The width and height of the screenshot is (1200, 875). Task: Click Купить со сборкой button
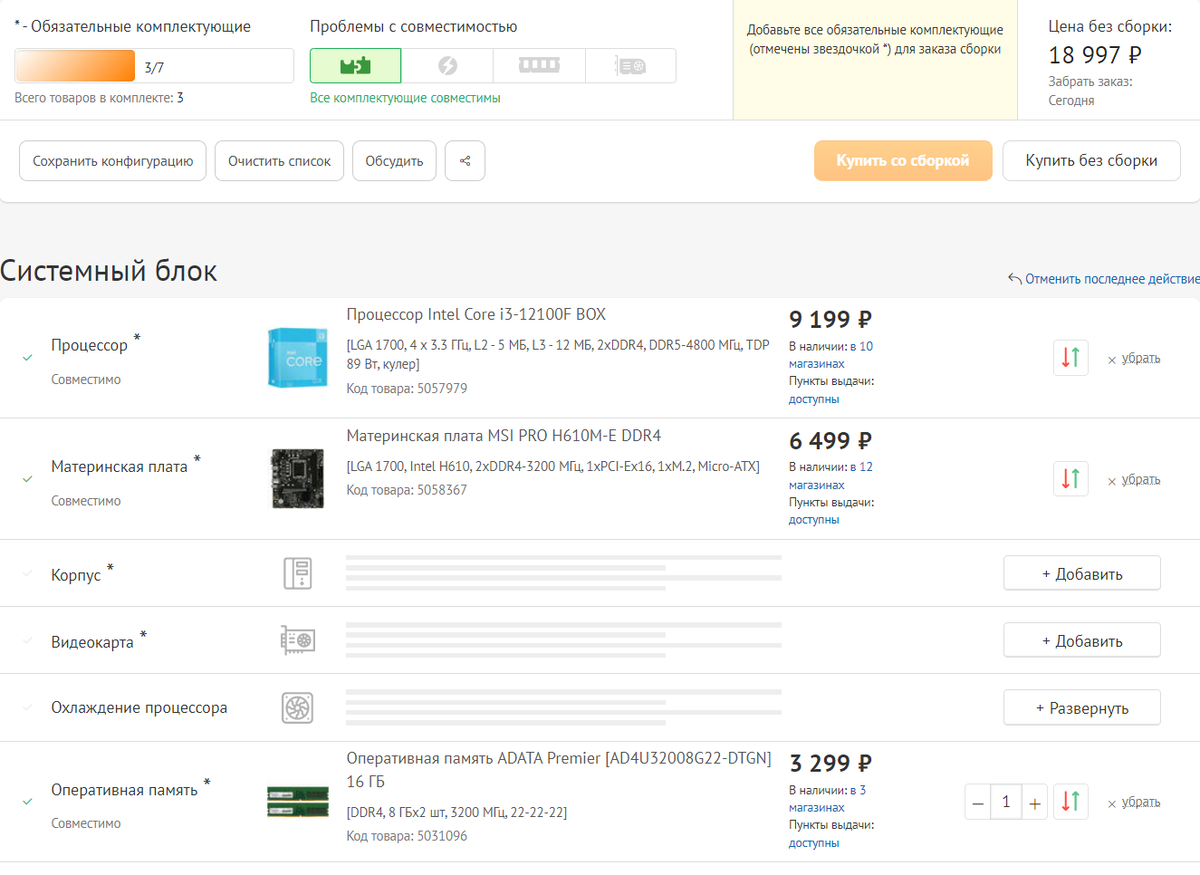click(x=903, y=161)
